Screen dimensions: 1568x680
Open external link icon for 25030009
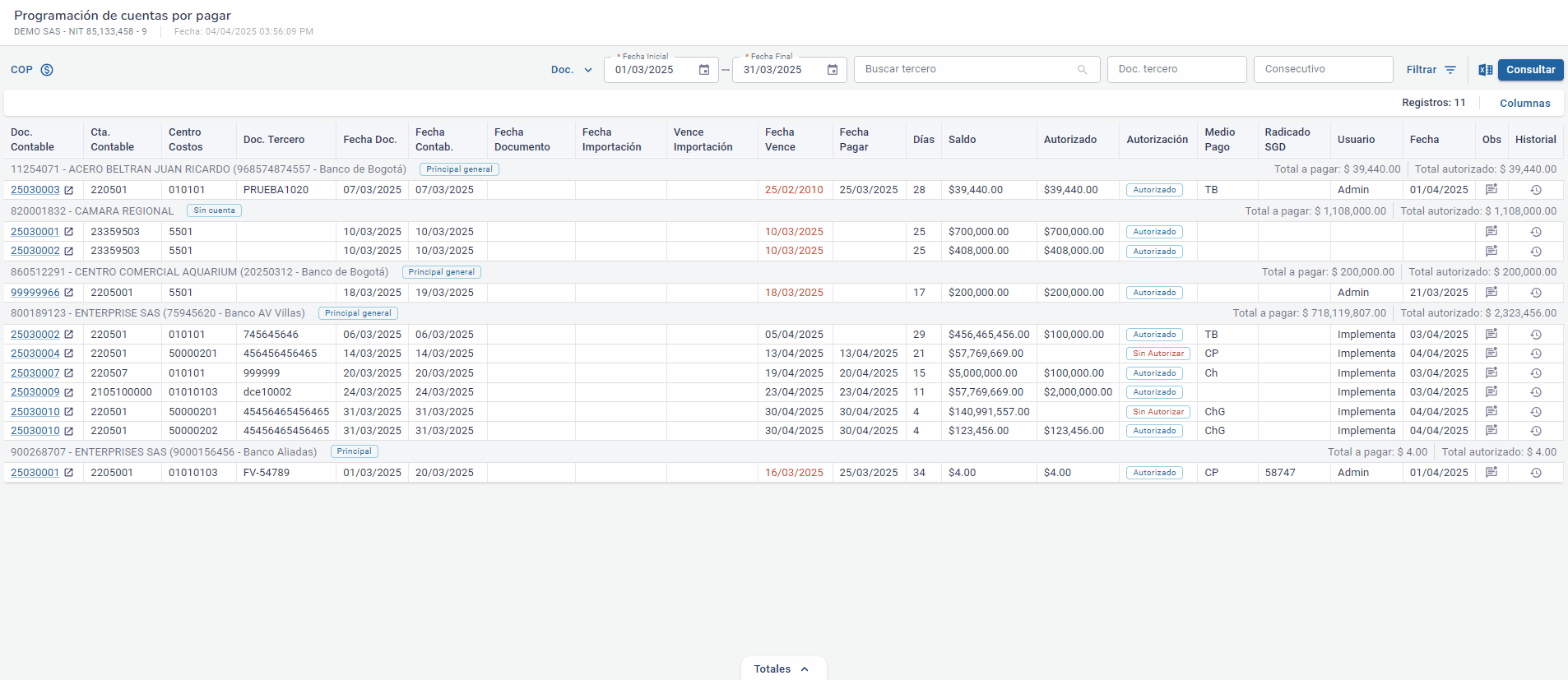(69, 393)
